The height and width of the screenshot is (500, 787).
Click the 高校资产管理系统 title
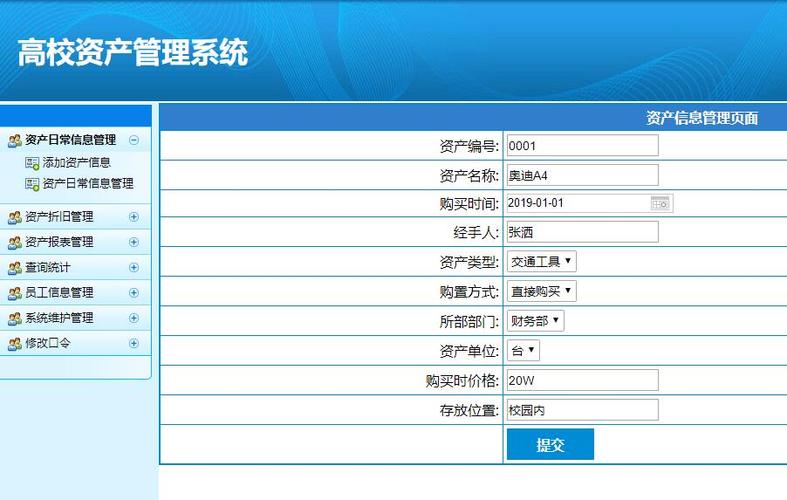pos(133,52)
